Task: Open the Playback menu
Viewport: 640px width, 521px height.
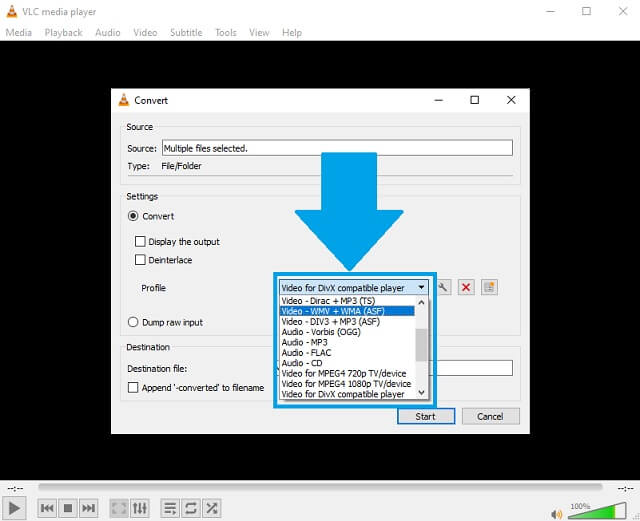Action: [x=63, y=33]
